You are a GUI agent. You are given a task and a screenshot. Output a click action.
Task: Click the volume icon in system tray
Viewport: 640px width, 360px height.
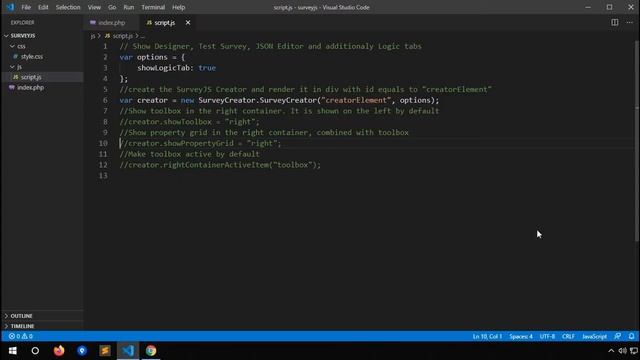pos(622,351)
